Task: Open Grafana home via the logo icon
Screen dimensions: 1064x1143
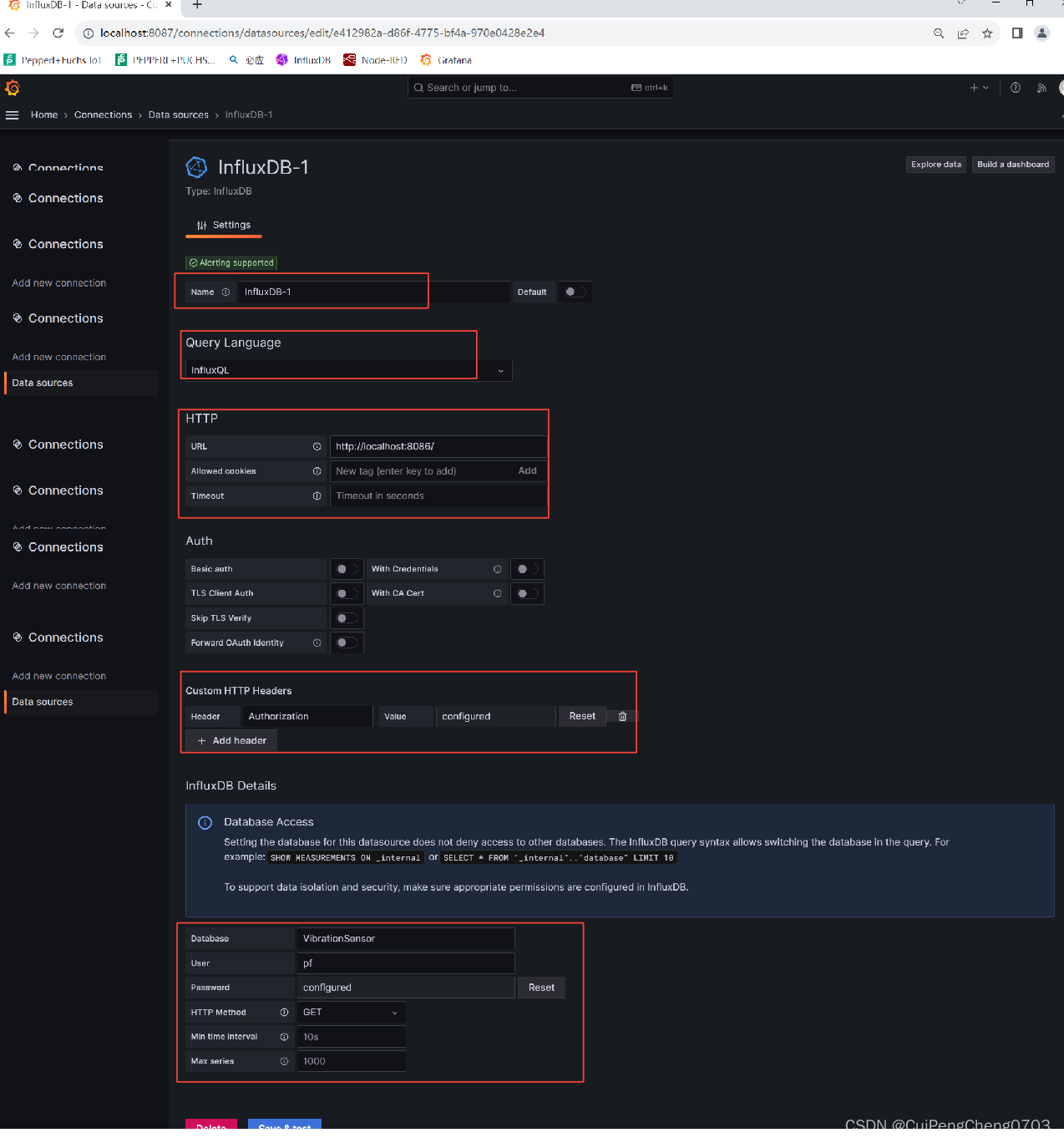Action: (x=13, y=88)
